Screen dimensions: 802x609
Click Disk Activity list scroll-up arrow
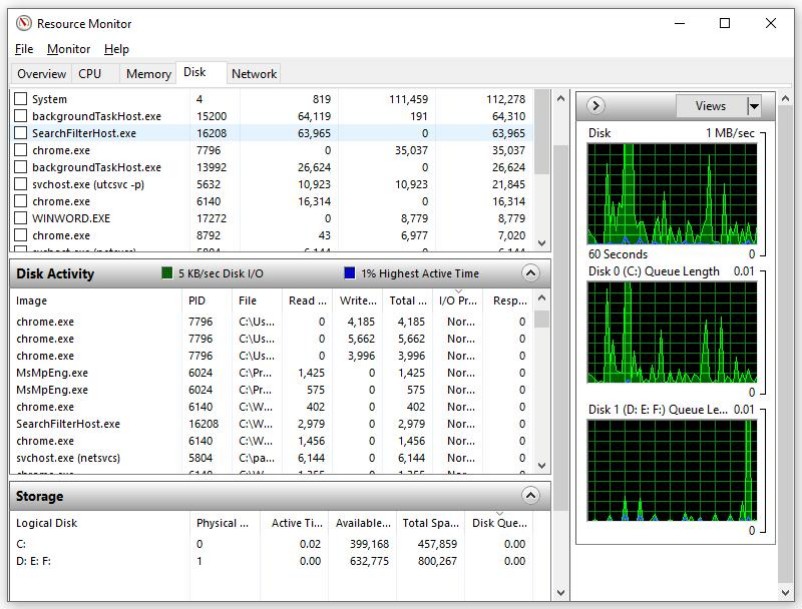click(542, 298)
